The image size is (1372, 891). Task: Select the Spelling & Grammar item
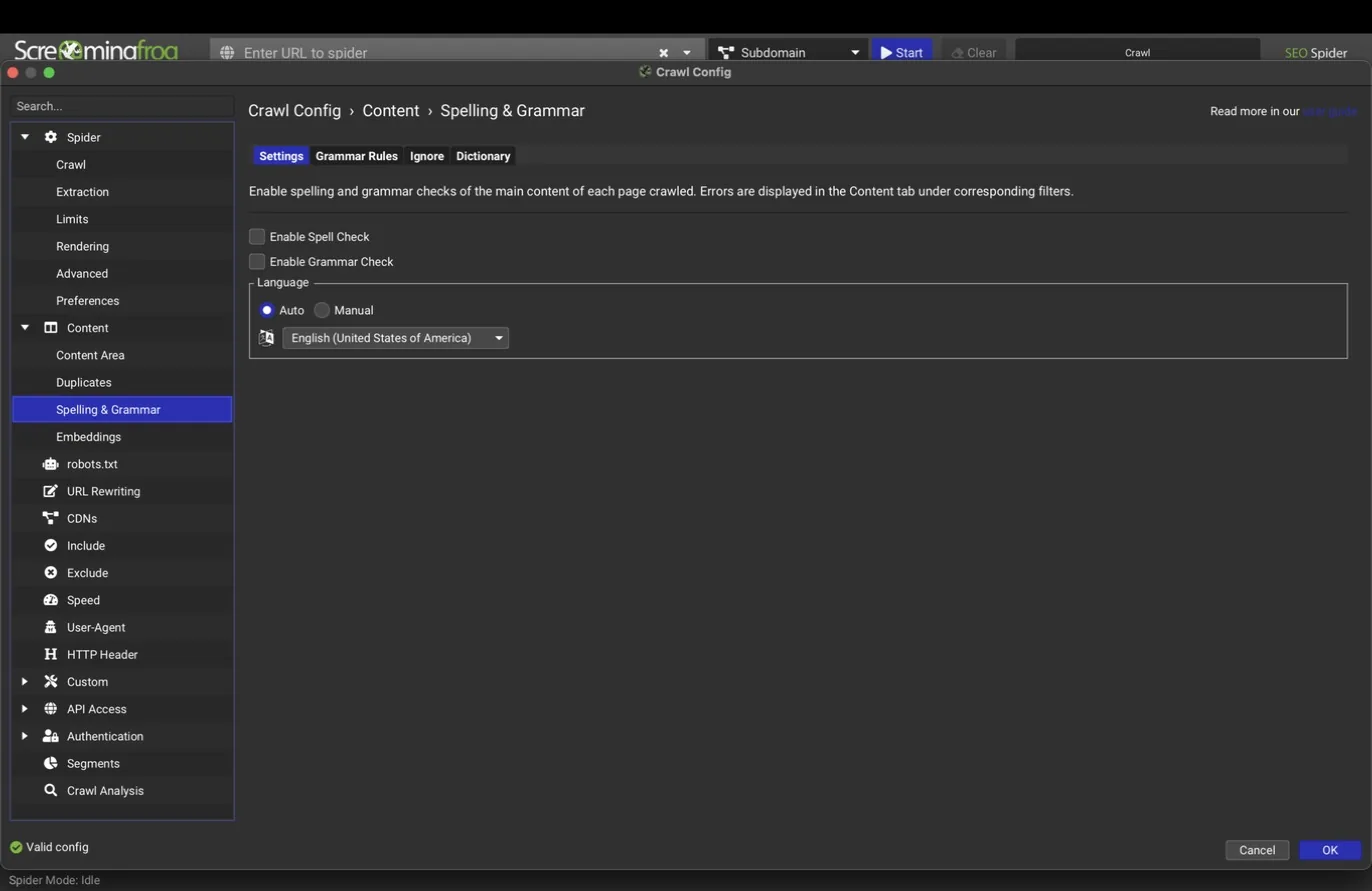tap(122, 410)
